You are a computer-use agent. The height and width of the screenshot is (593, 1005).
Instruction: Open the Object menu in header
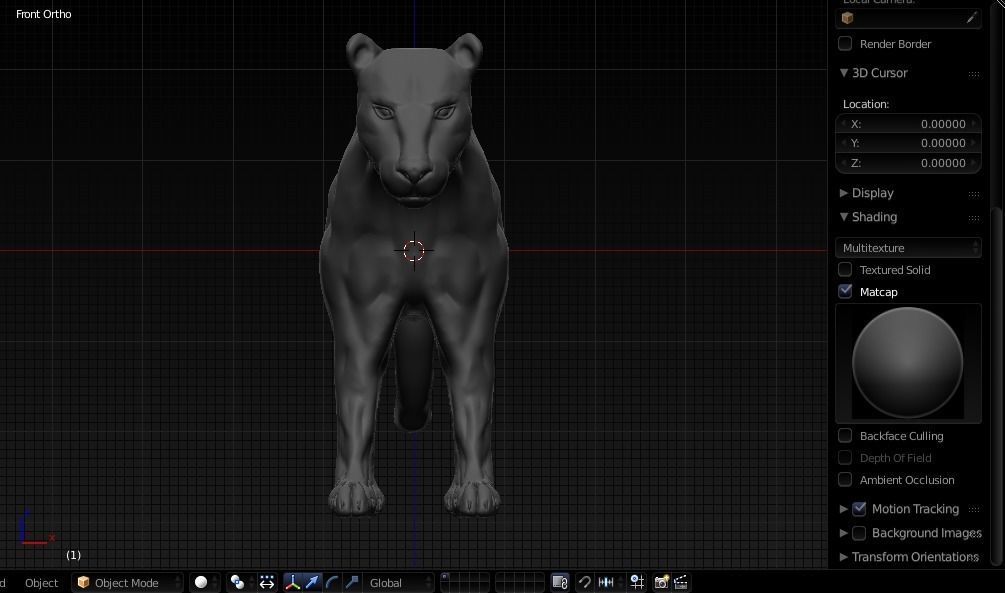(x=41, y=583)
